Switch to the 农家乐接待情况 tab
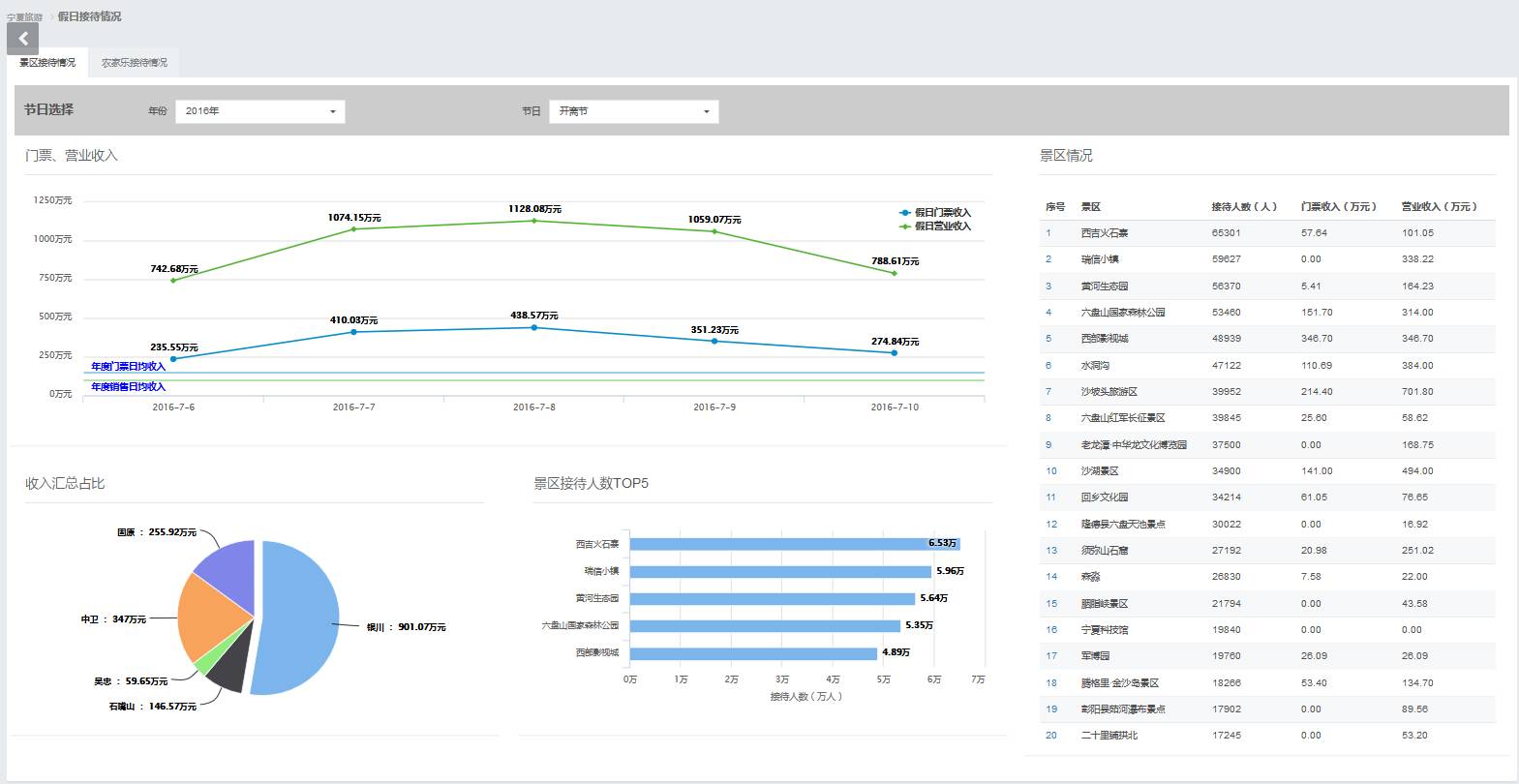The width and height of the screenshot is (1519, 784). pos(135,63)
